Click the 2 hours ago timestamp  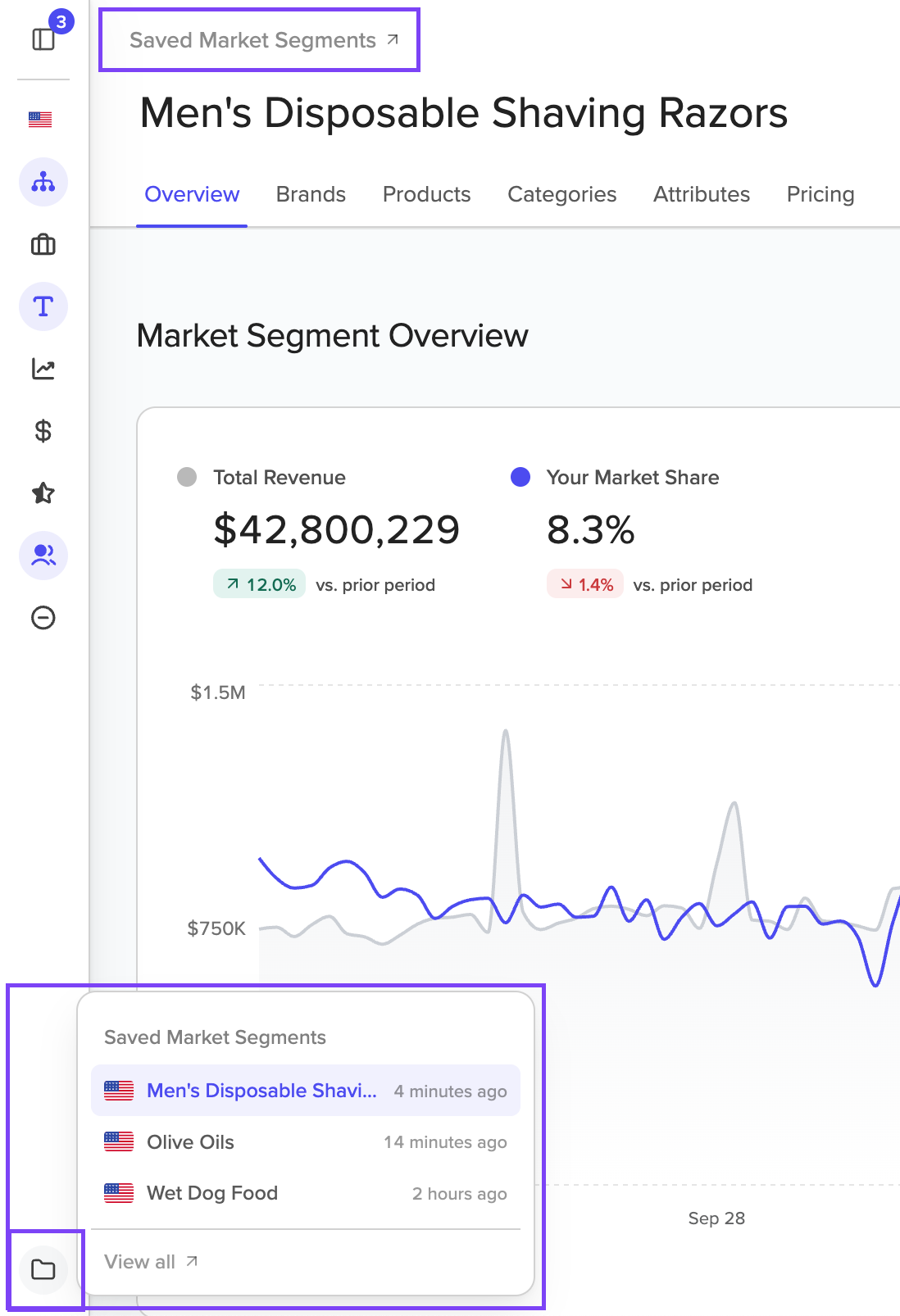tap(459, 1193)
